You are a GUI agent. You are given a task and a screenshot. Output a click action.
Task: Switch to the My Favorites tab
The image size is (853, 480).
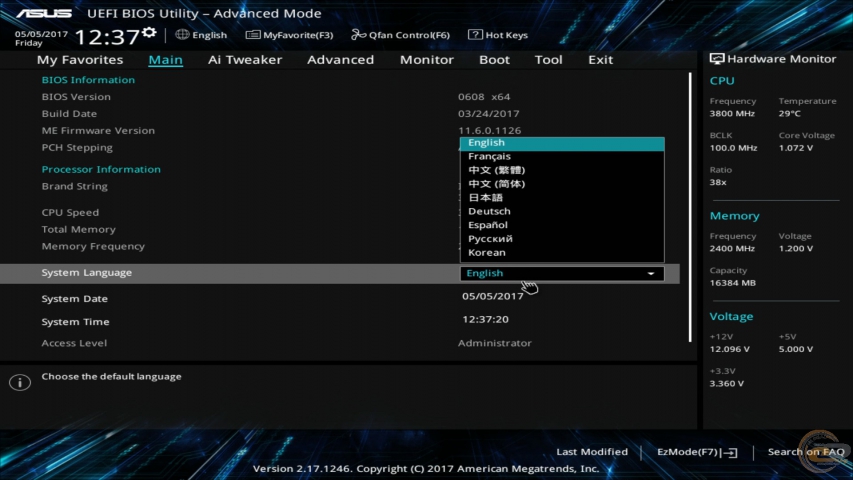(x=80, y=59)
